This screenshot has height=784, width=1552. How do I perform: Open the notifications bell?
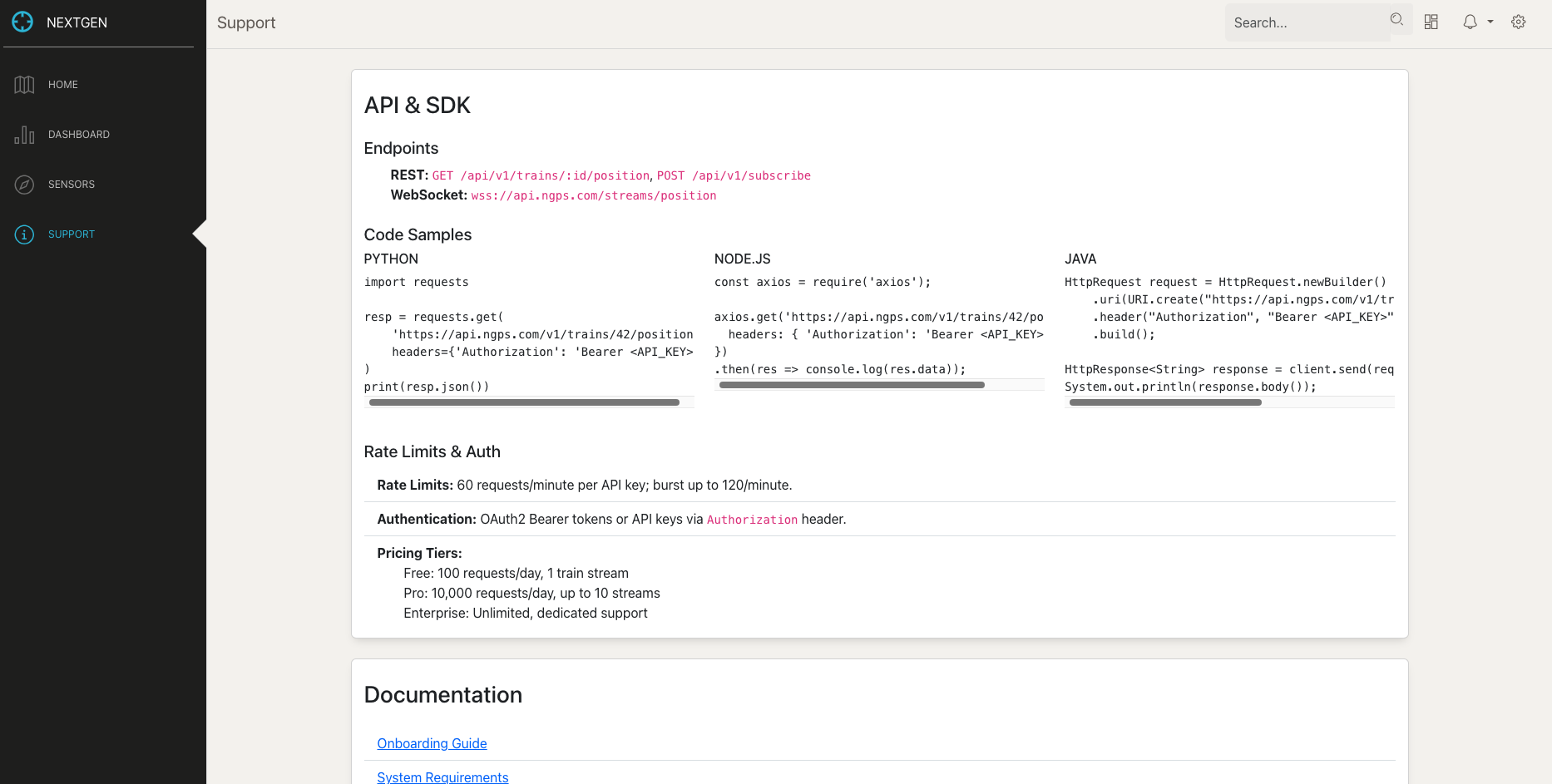coord(1470,22)
